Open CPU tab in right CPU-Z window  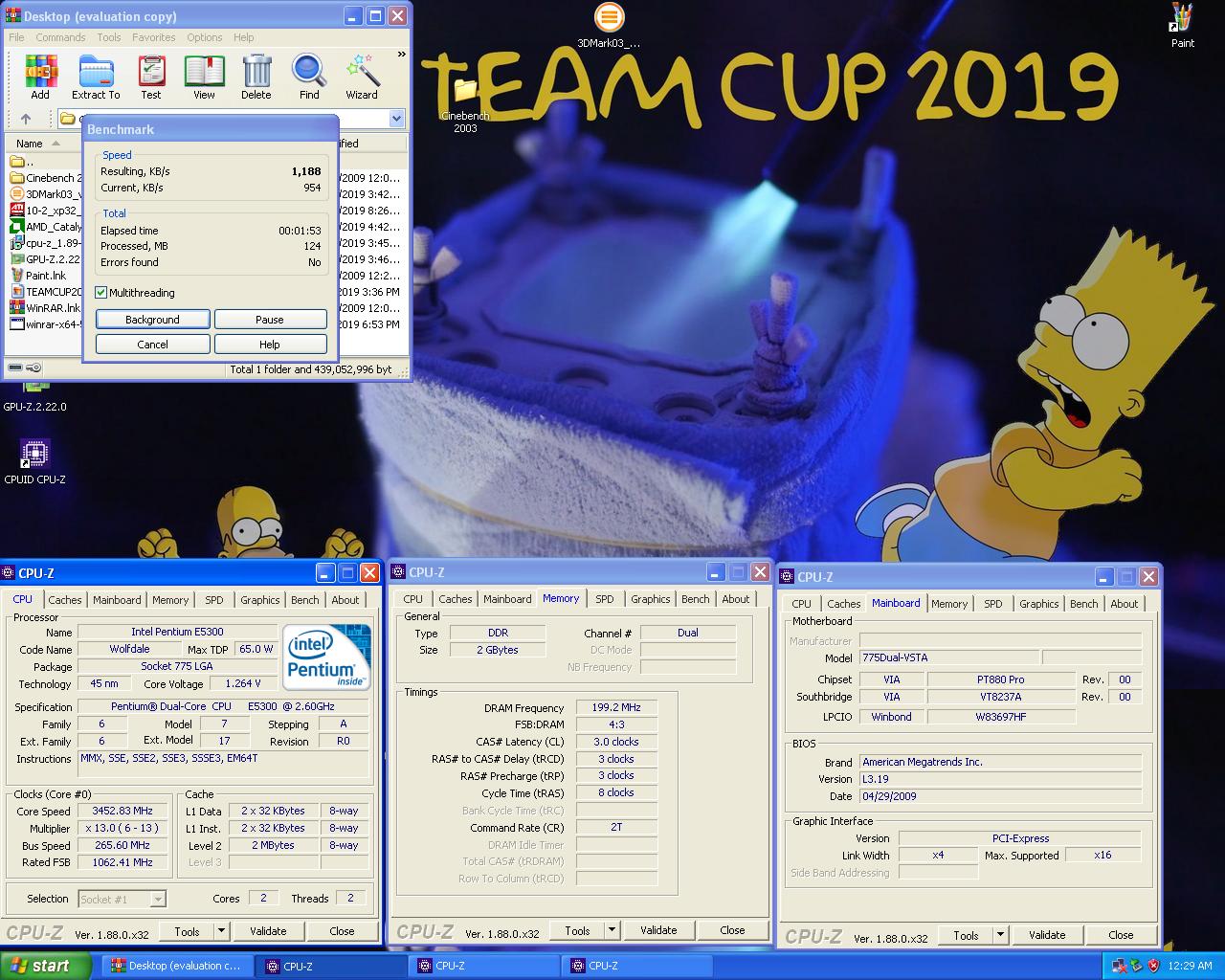click(802, 604)
